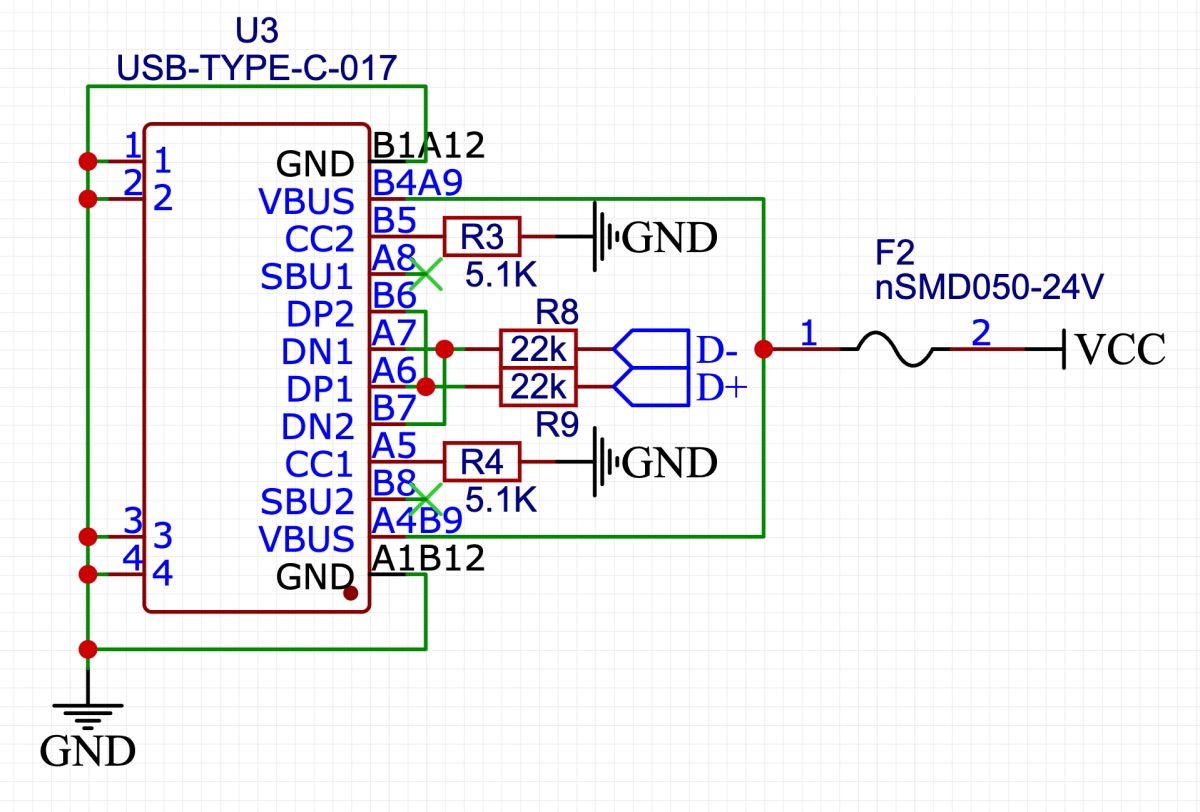Click the A6 pin number label
Viewport: 1200px width, 812px height.
click(393, 370)
